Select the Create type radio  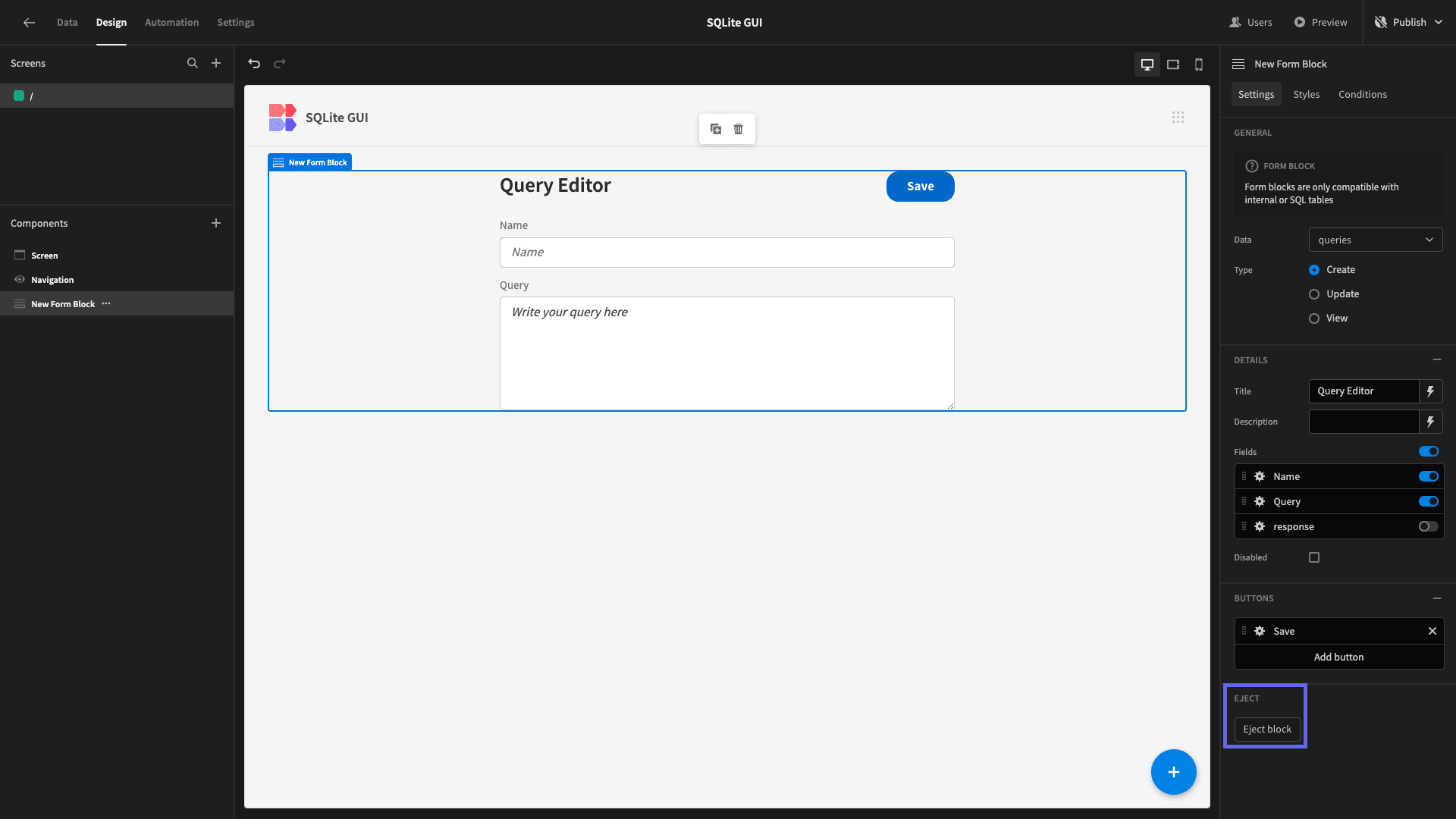pos(1314,270)
